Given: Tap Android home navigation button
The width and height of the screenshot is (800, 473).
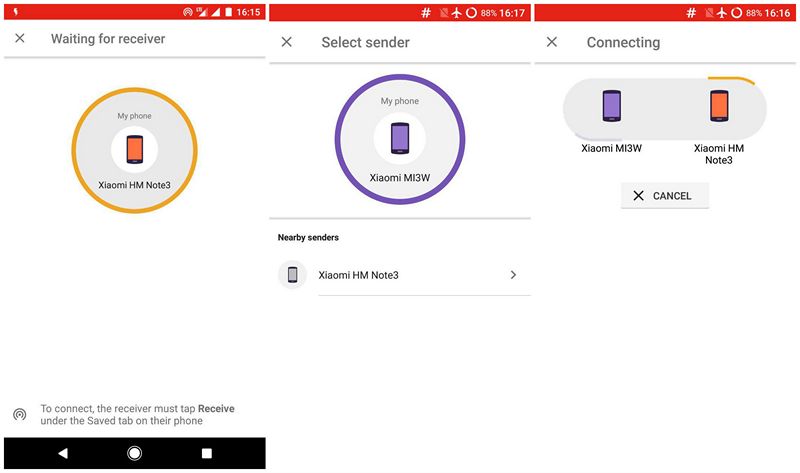Looking at the screenshot, I should [x=135, y=453].
